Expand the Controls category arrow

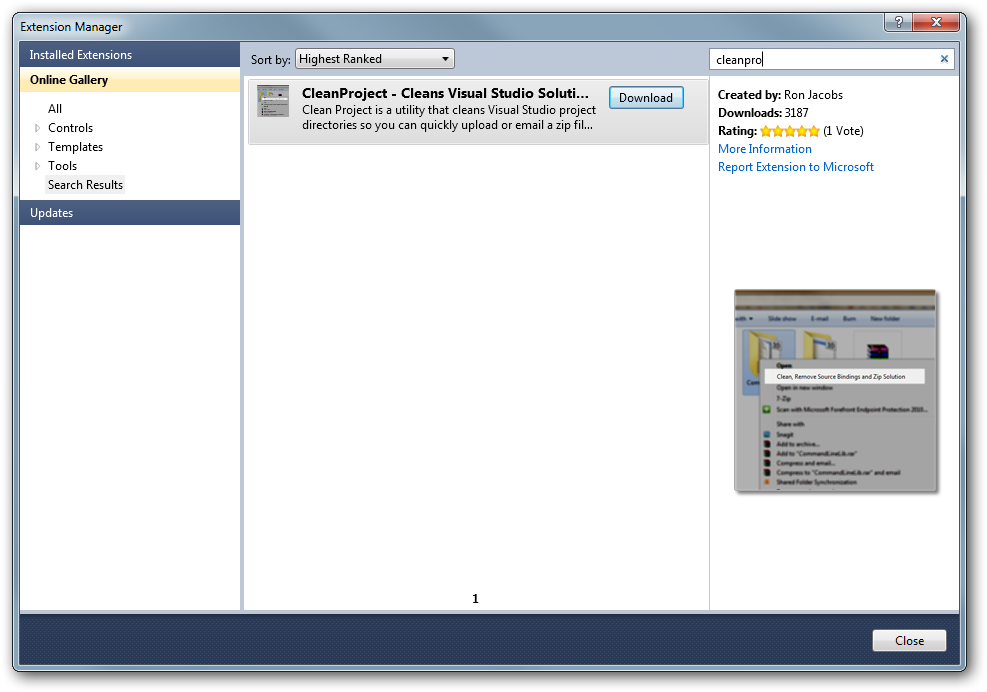[38, 128]
